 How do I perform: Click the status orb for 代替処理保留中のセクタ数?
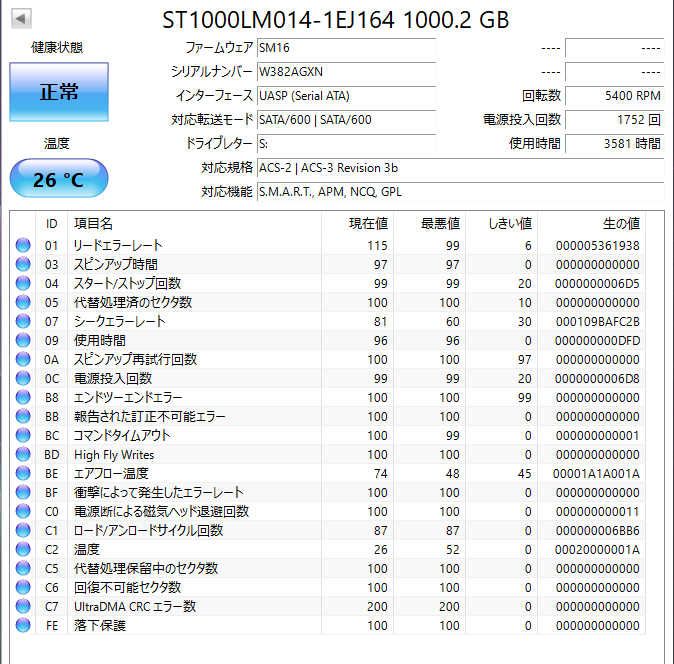23,568
